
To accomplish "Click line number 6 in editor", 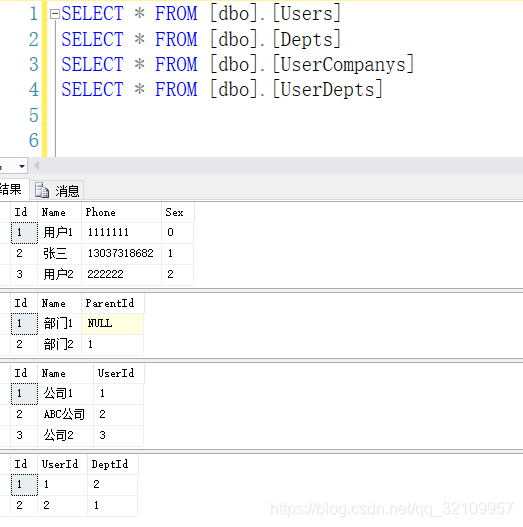I will (x=34, y=140).
